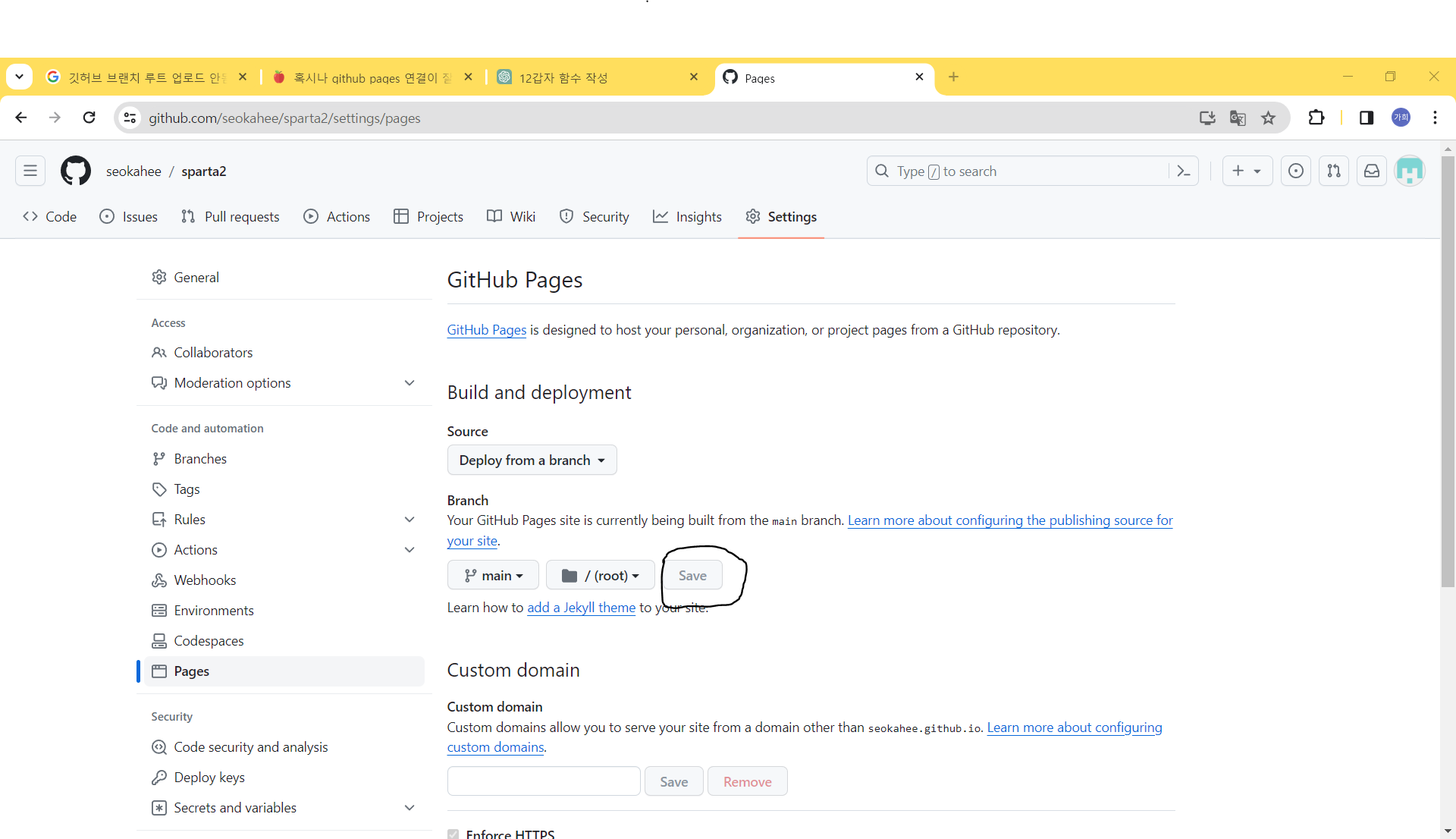
Task: Open Webhooks settings
Action: click(x=284, y=580)
